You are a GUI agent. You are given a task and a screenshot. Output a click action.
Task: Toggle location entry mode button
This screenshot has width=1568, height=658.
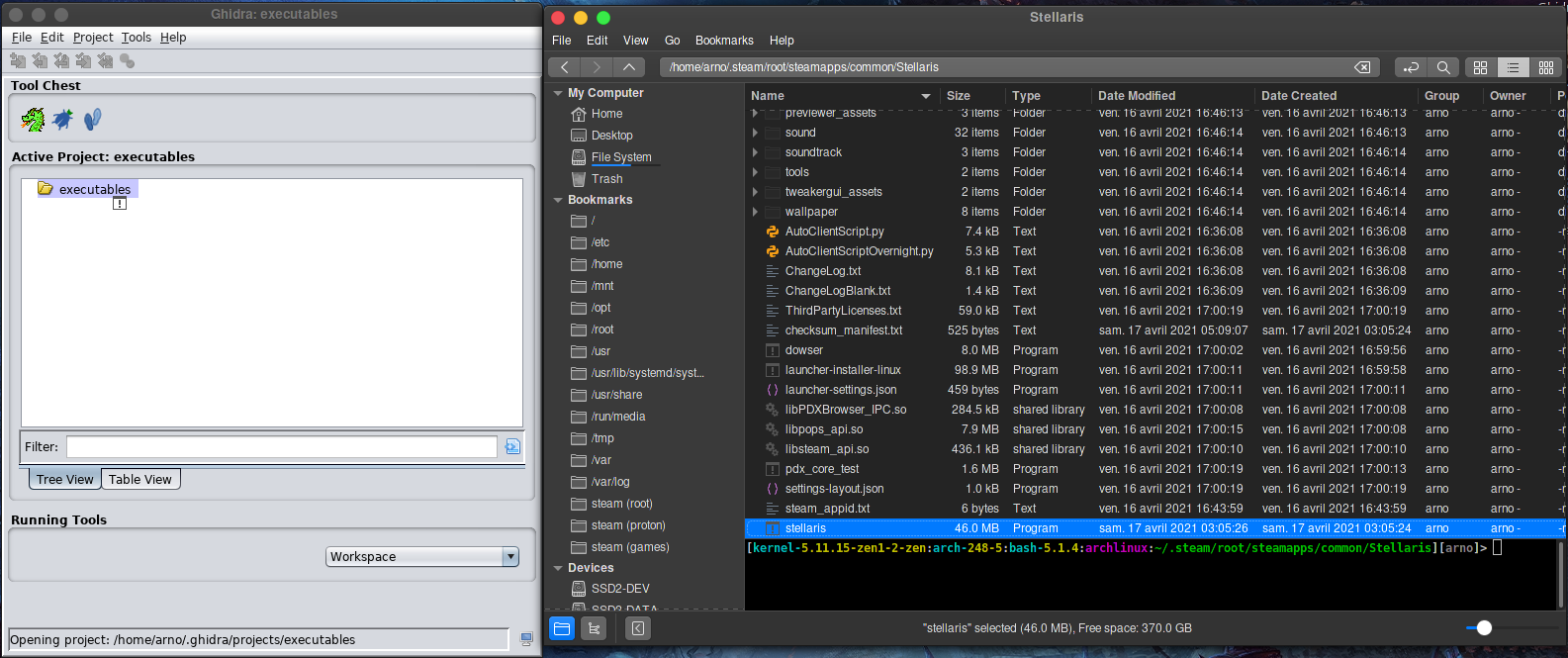(1412, 67)
